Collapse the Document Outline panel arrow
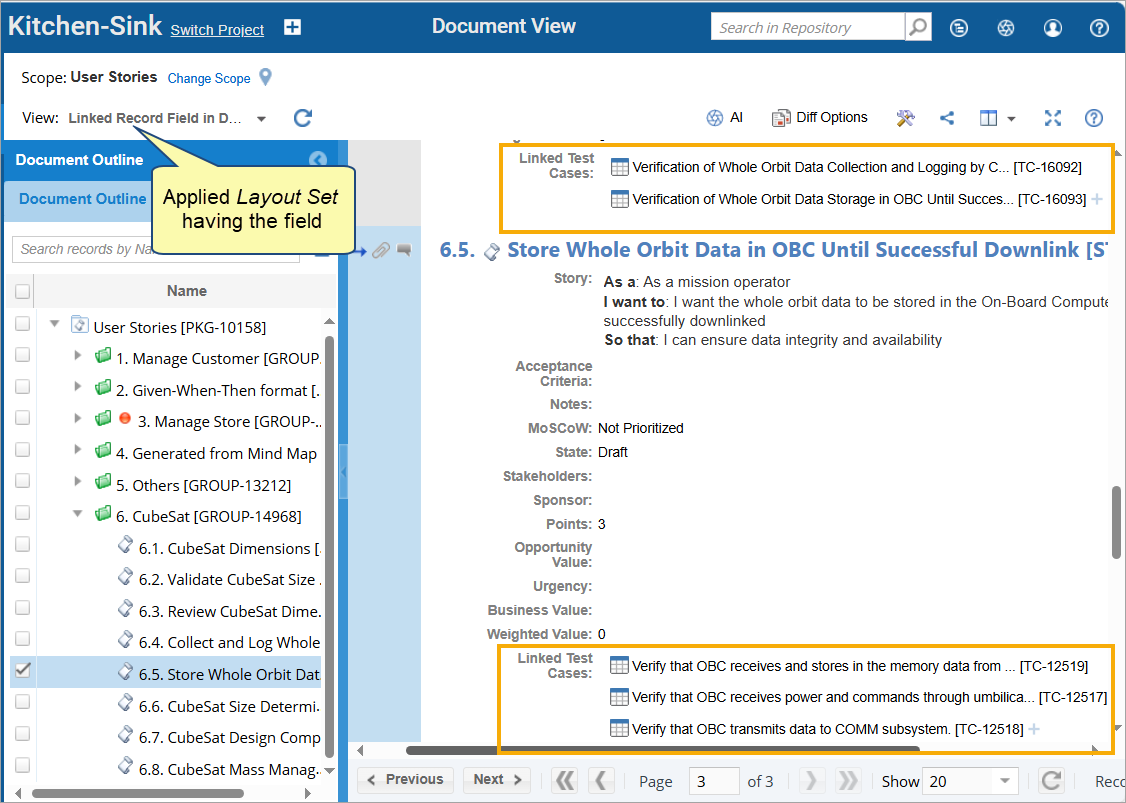1126x803 pixels. pos(317,159)
